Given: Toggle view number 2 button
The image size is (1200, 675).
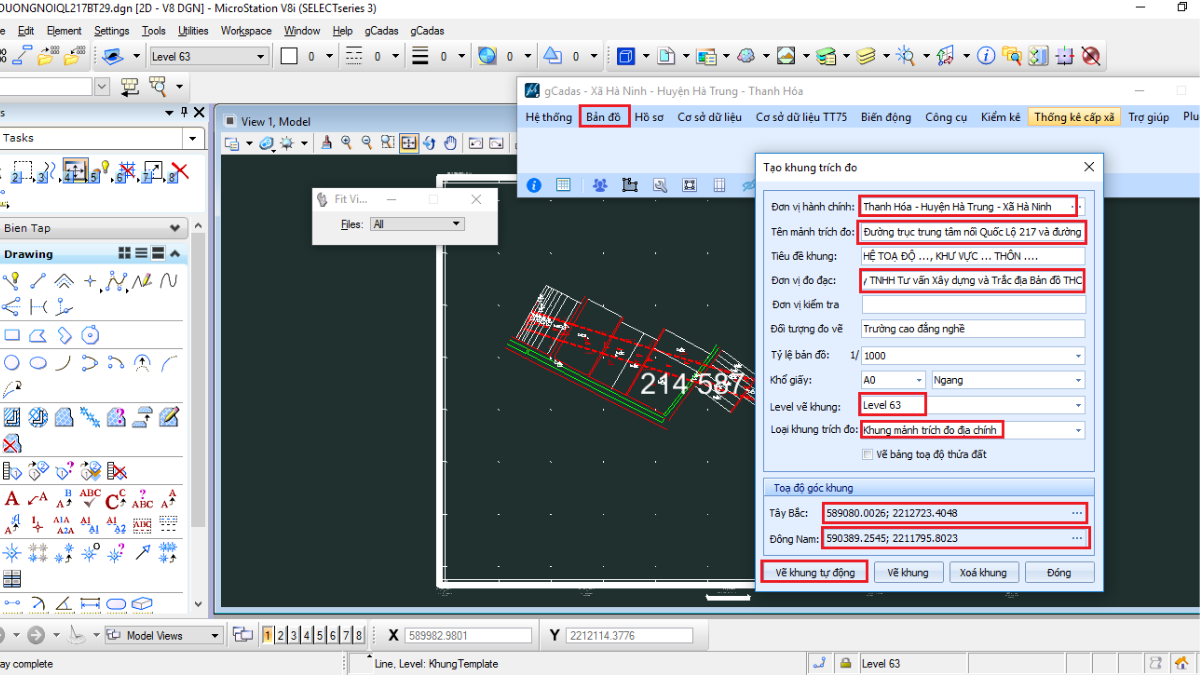Looking at the screenshot, I should 281,635.
